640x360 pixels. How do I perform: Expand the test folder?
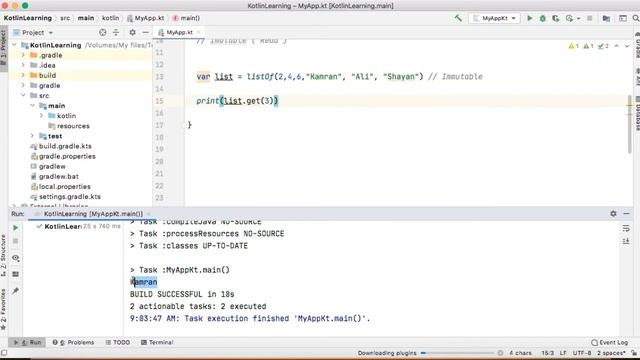tap(32, 136)
